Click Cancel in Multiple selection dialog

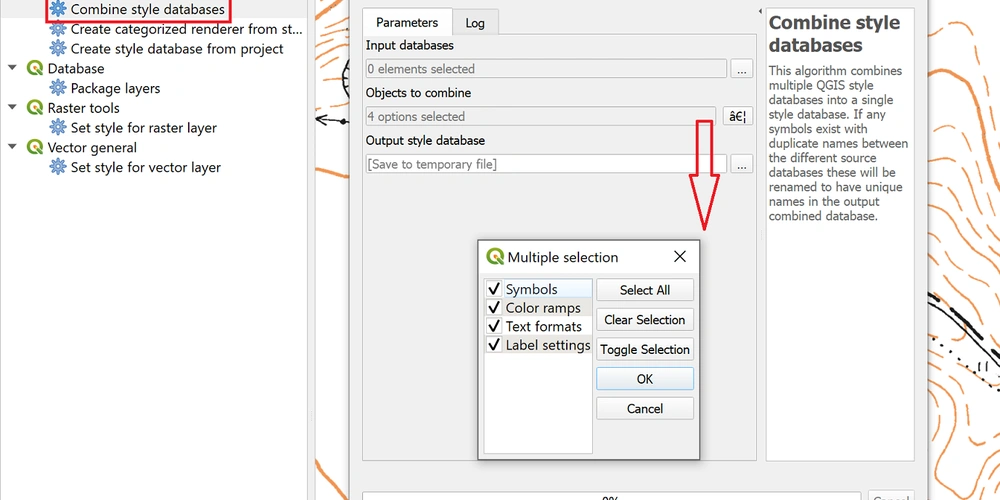click(645, 409)
